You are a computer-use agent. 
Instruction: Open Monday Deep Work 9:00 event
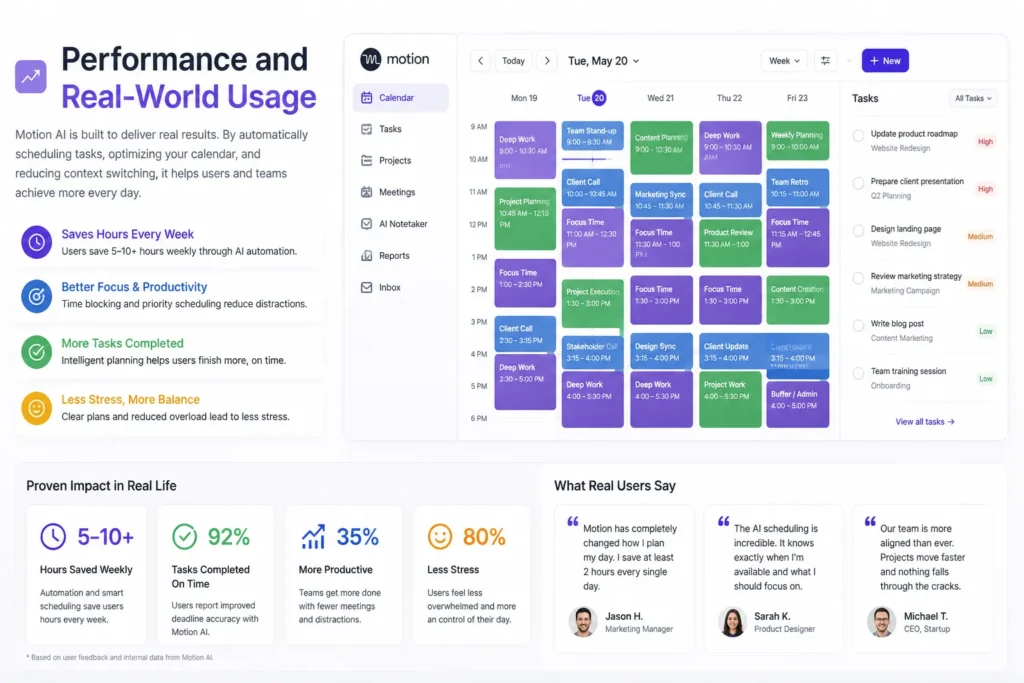coord(525,150)
